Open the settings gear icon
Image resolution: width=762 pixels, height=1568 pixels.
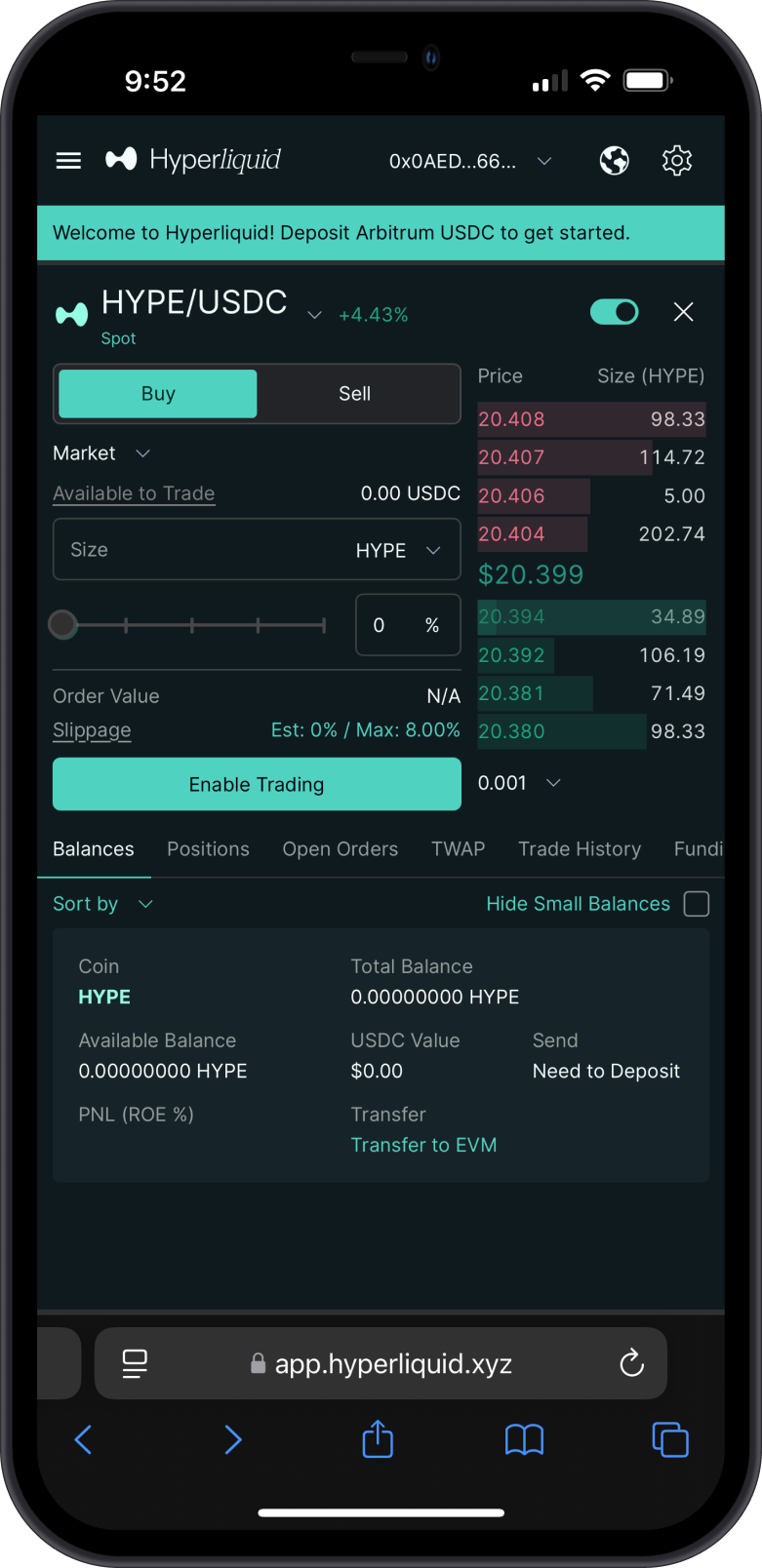pos(676,161)
